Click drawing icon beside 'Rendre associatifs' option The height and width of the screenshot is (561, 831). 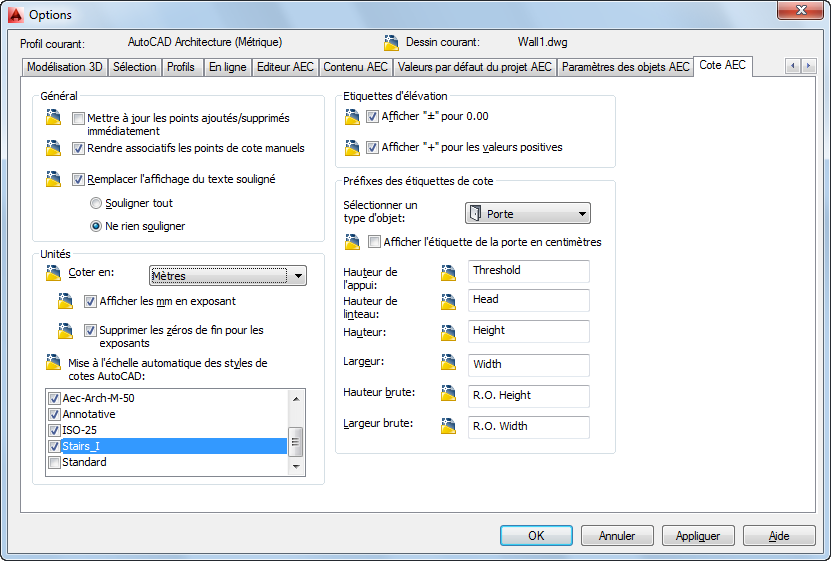click(x=53, y=148)
